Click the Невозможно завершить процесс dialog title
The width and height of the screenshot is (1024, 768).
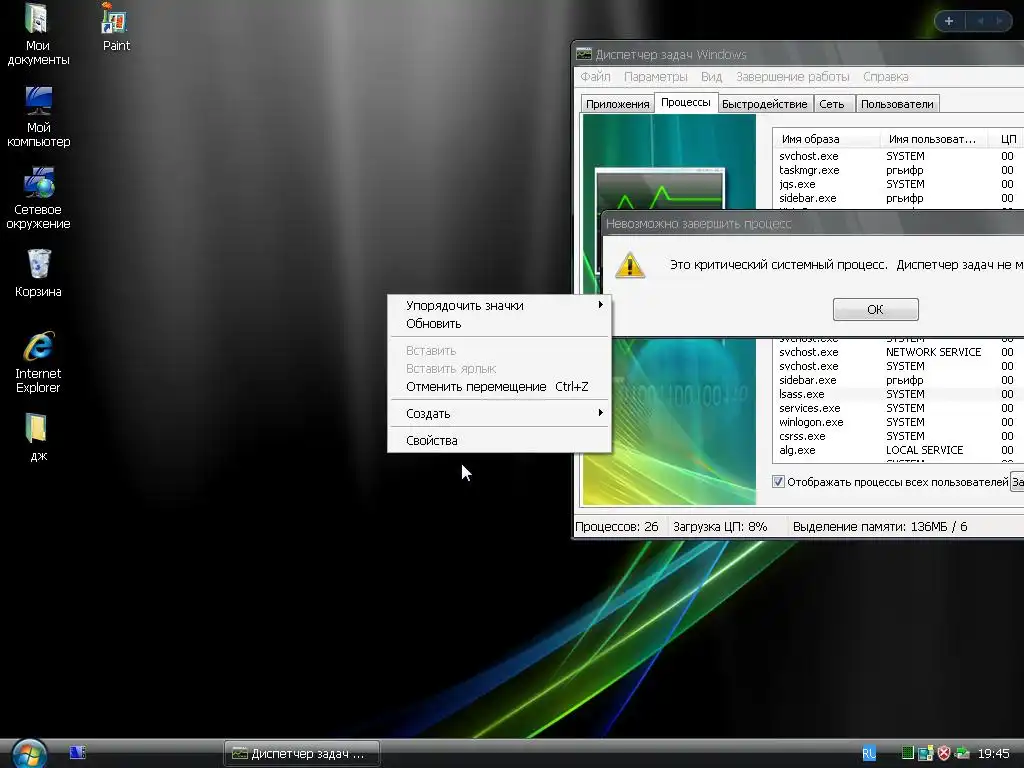tap(698, 224)
